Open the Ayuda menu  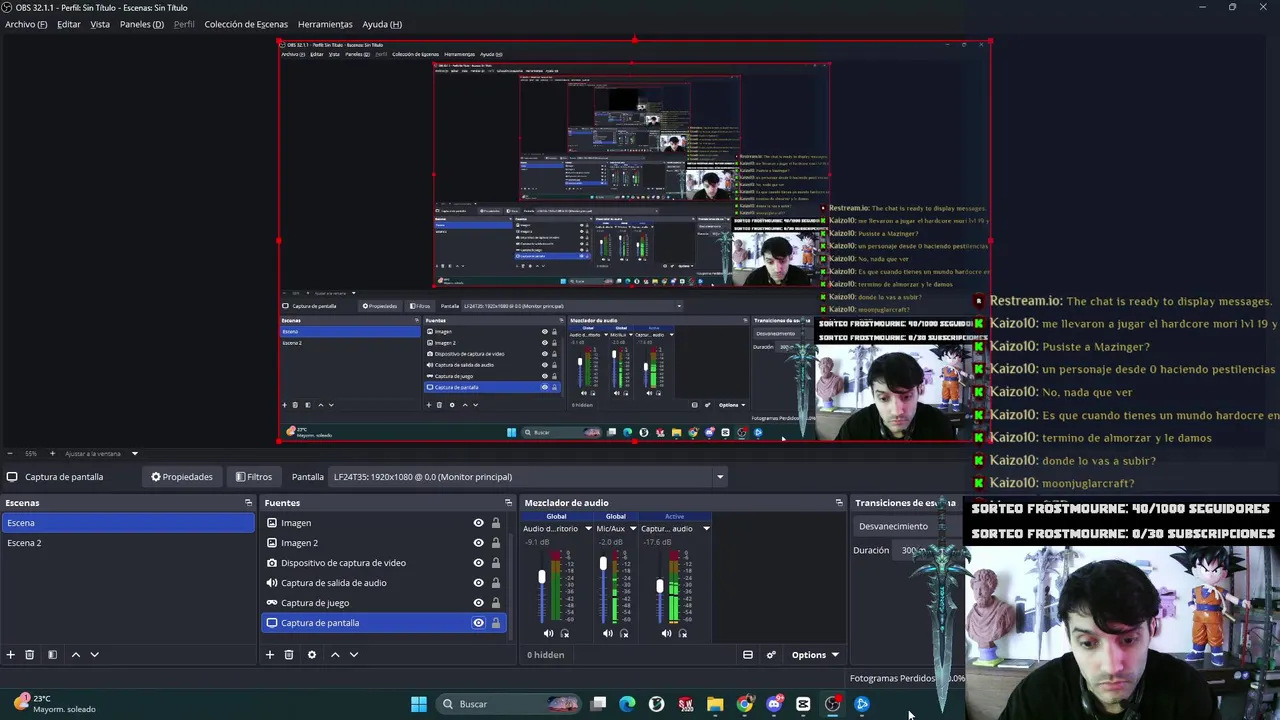(x=382, y=24)
